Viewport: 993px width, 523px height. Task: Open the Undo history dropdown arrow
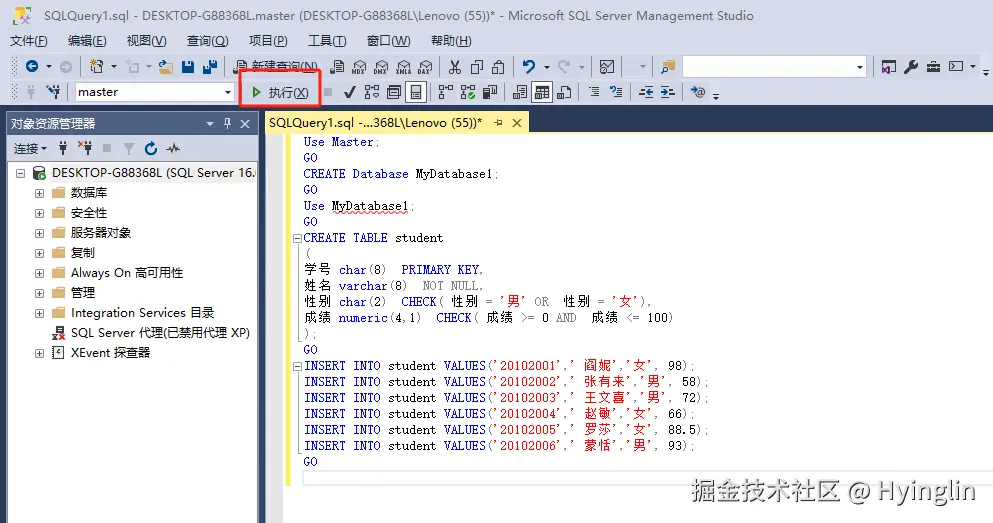[x=547, y=66]
